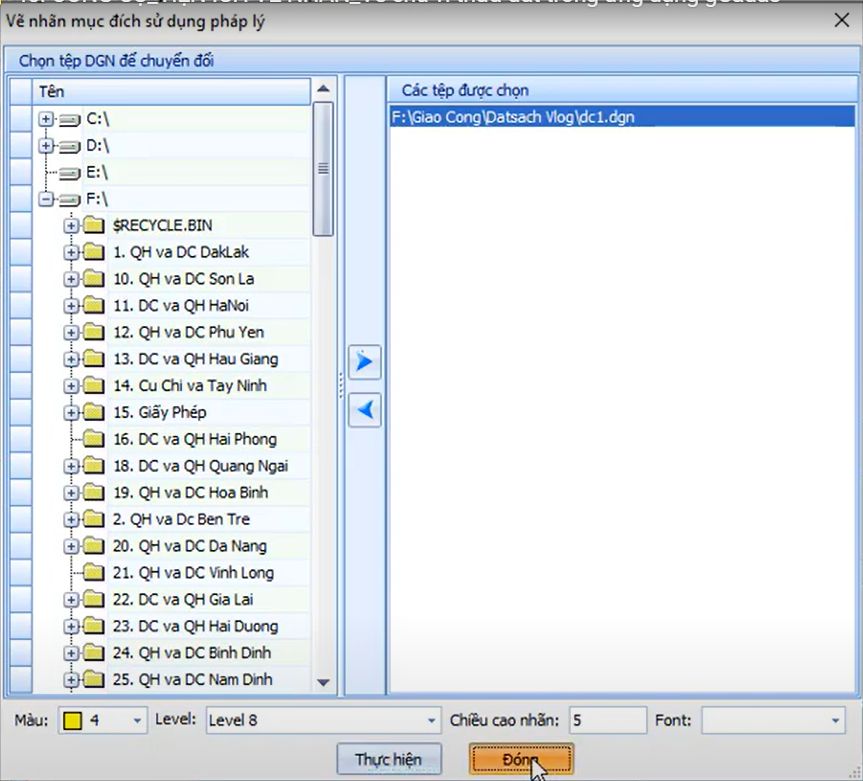Screen dimensions: 863x781
Task: Open the Font dropdown
Action: pyautogui.click(x=835, y=720)
